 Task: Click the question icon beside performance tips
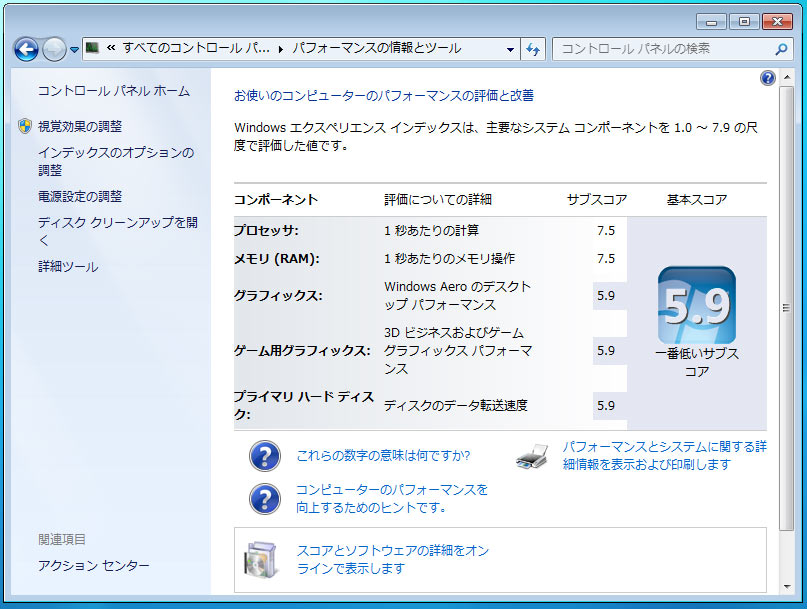[264, 498]
